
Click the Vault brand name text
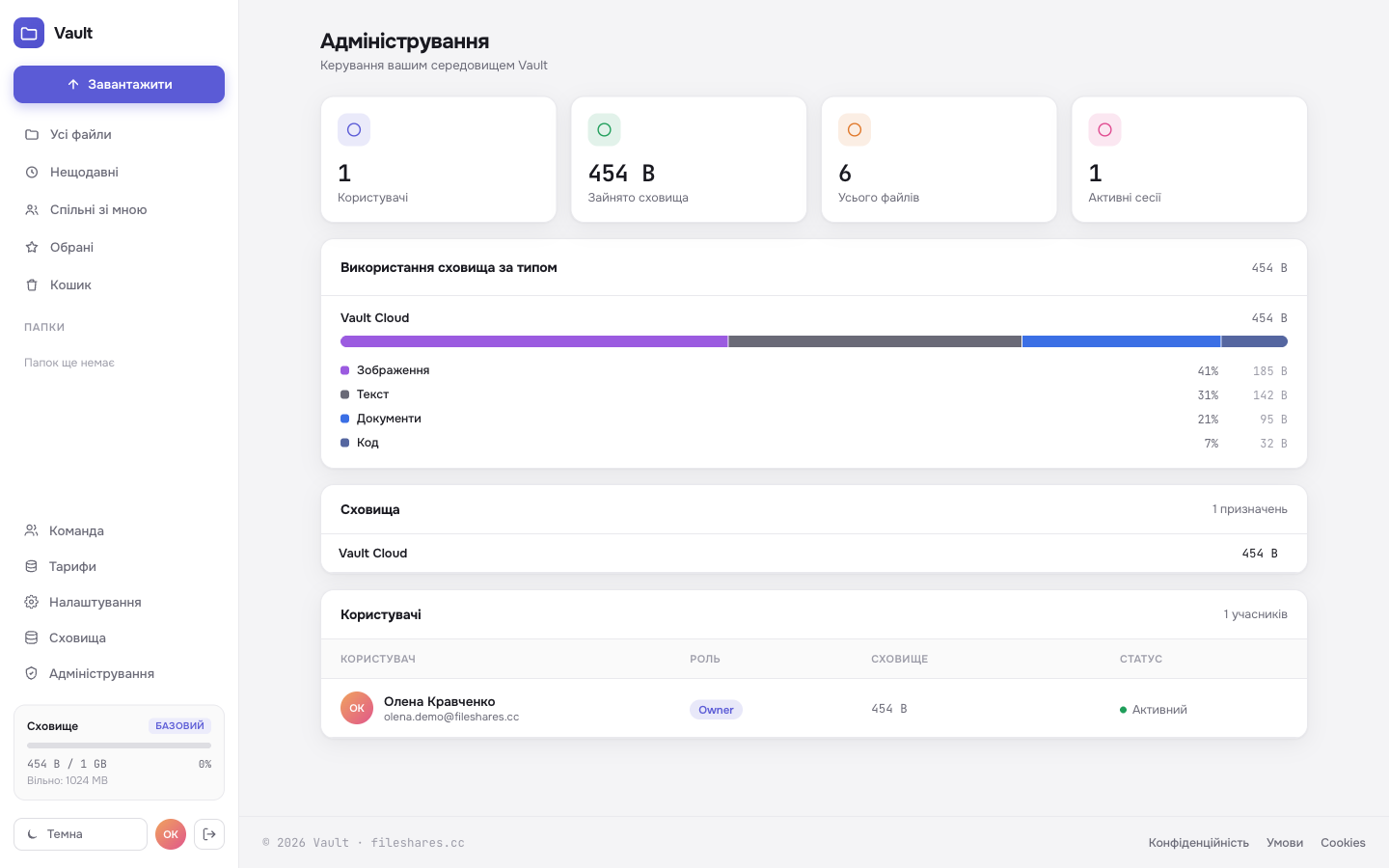[x=73, y=33]
